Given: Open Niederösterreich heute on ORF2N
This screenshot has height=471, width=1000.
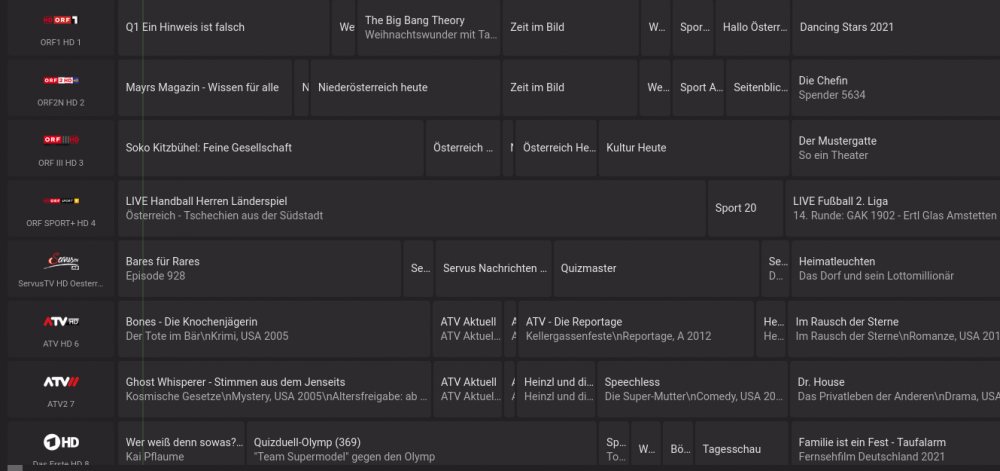Looking at the screenshot, I should pyautogui.click(x=406, y=88).
